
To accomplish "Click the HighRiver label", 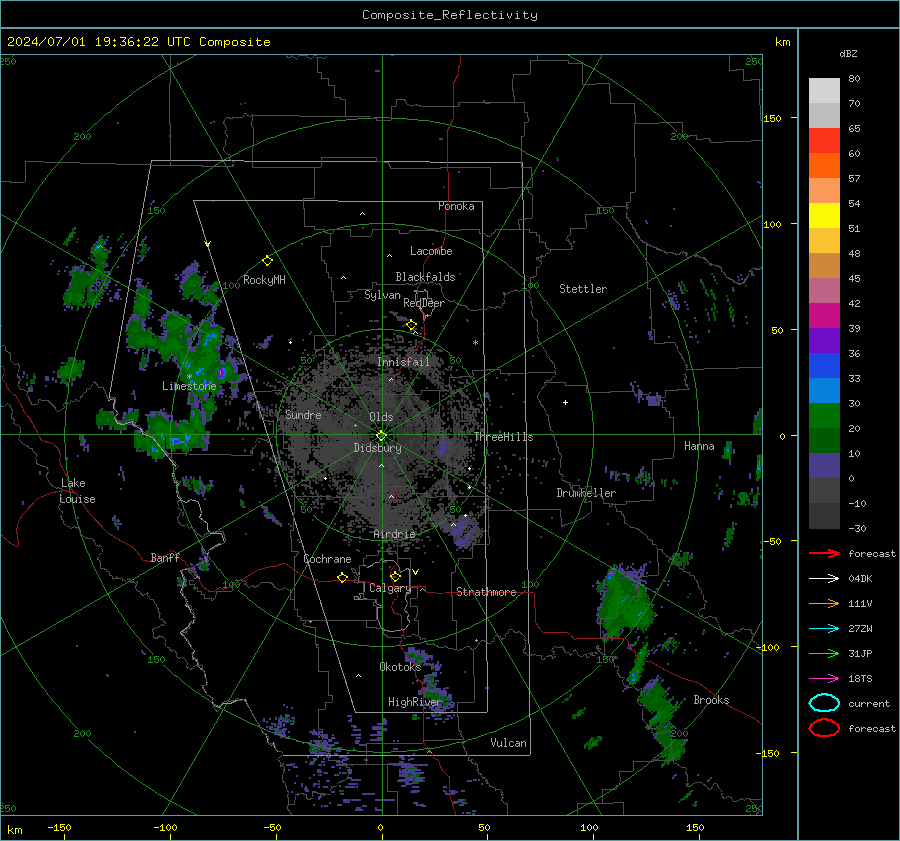I will tap(415, 702).
